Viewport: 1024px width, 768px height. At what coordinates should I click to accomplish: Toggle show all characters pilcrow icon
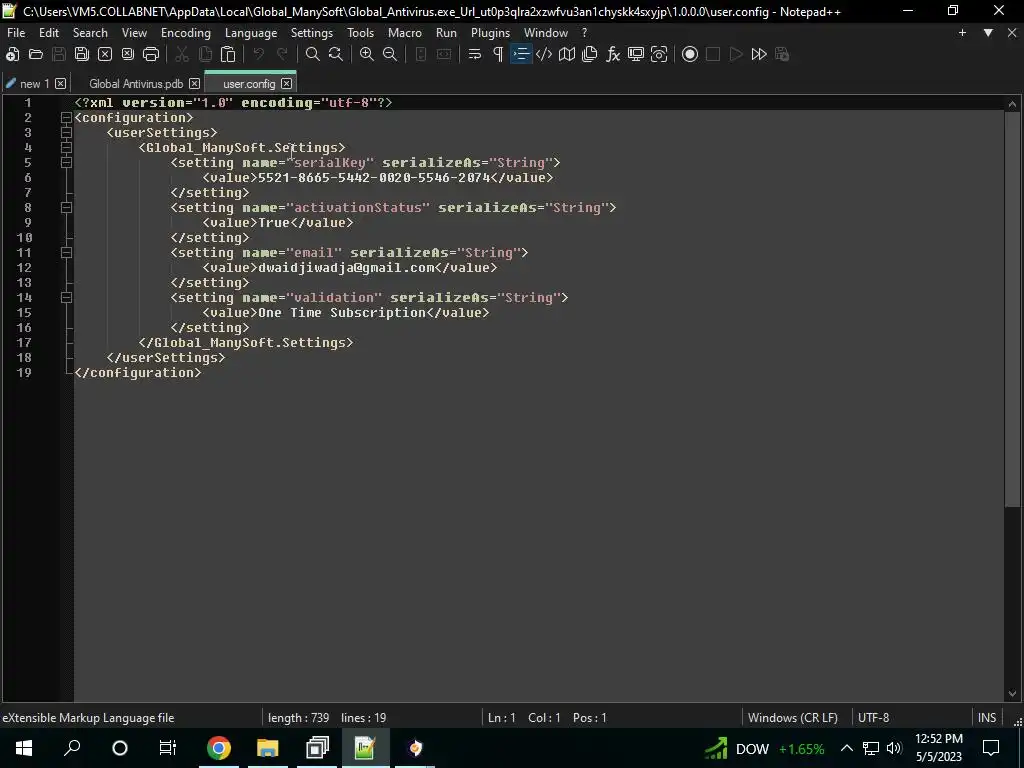click(498, 54)
